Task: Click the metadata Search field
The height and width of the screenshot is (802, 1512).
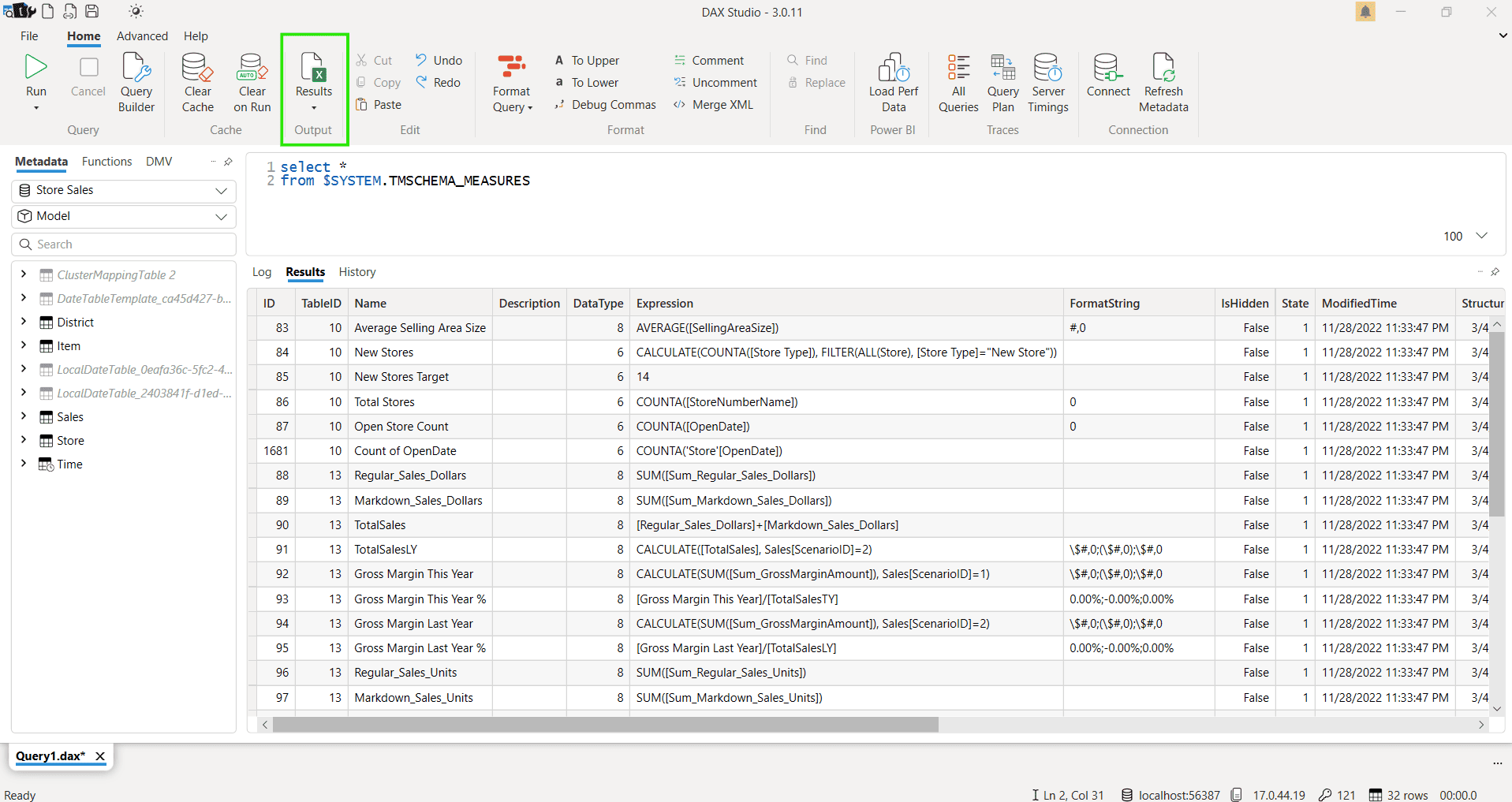Action: click(x=124, y=244)
